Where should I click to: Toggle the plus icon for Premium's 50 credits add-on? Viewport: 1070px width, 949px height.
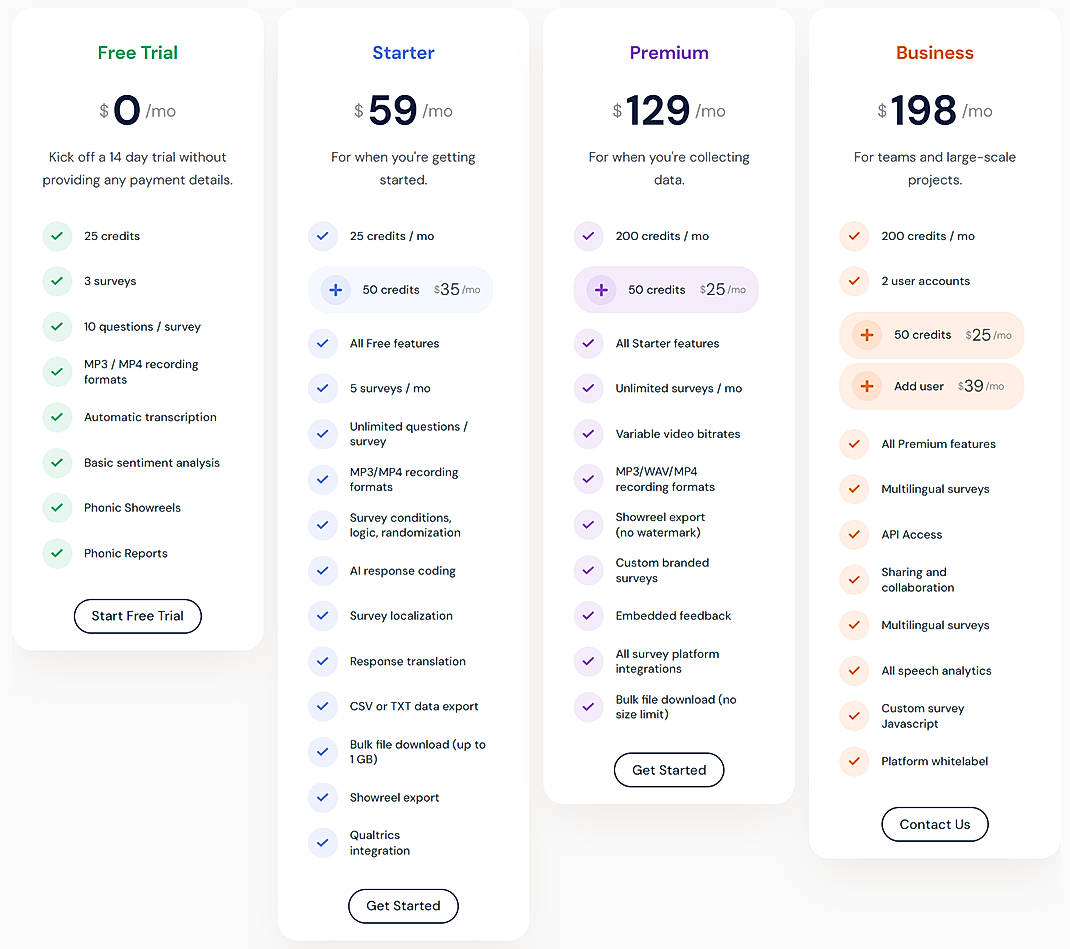(x=599, y=290)
